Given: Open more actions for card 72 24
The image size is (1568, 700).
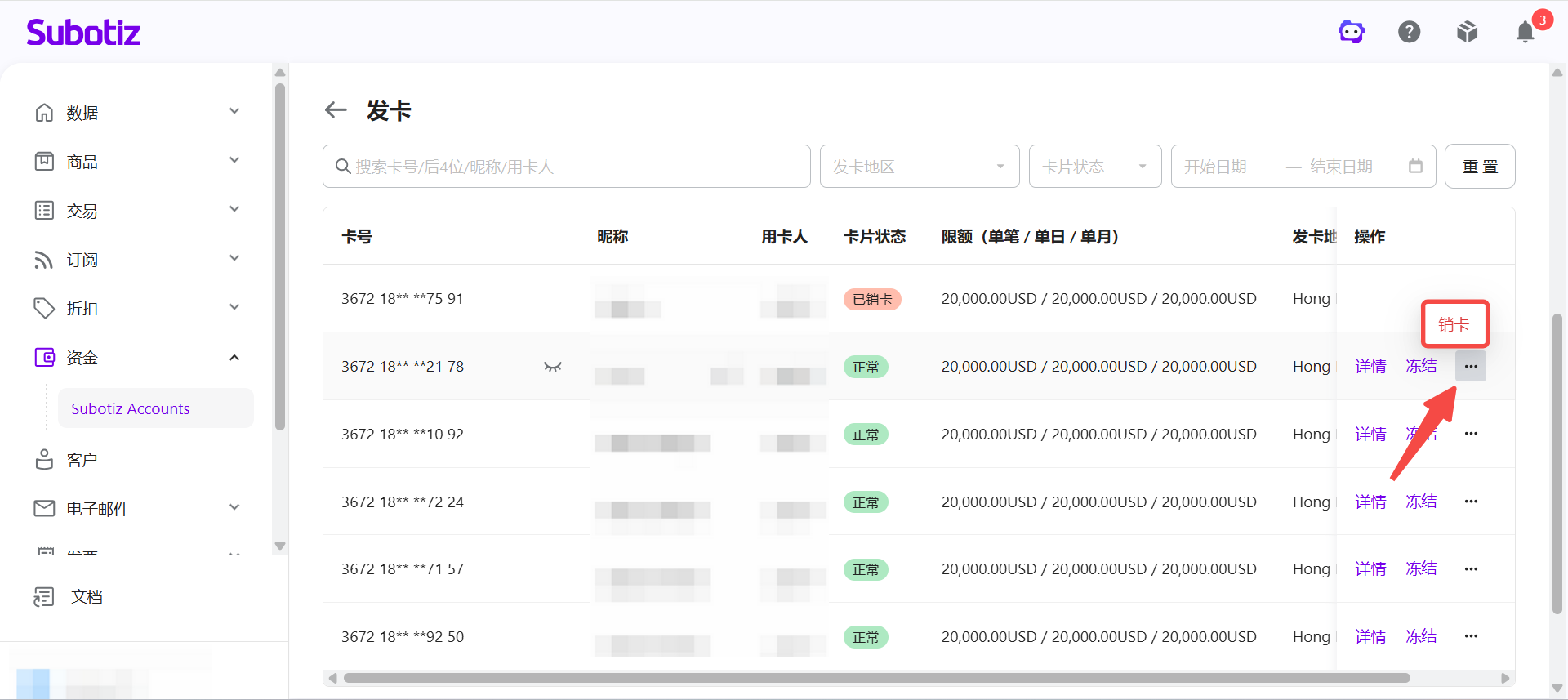Looking at the screenshot, I should [1471, 502].
